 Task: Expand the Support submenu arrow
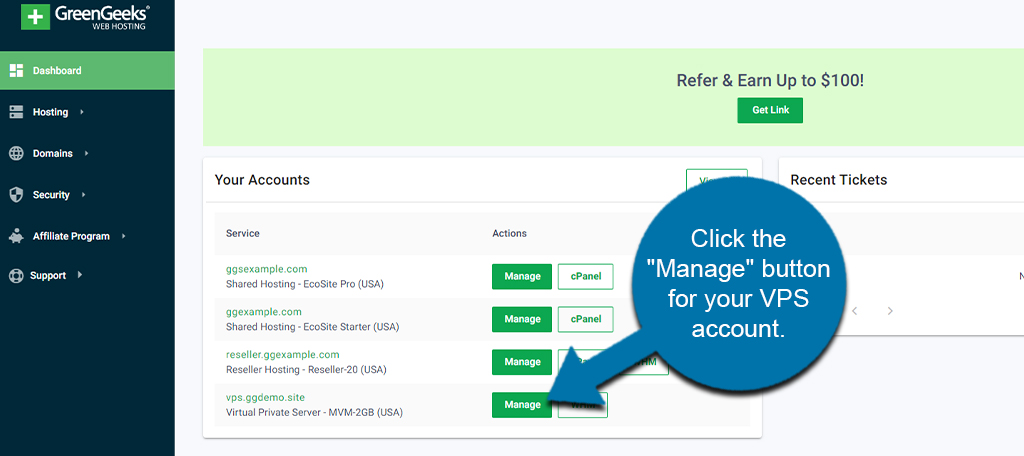(80, 275)
